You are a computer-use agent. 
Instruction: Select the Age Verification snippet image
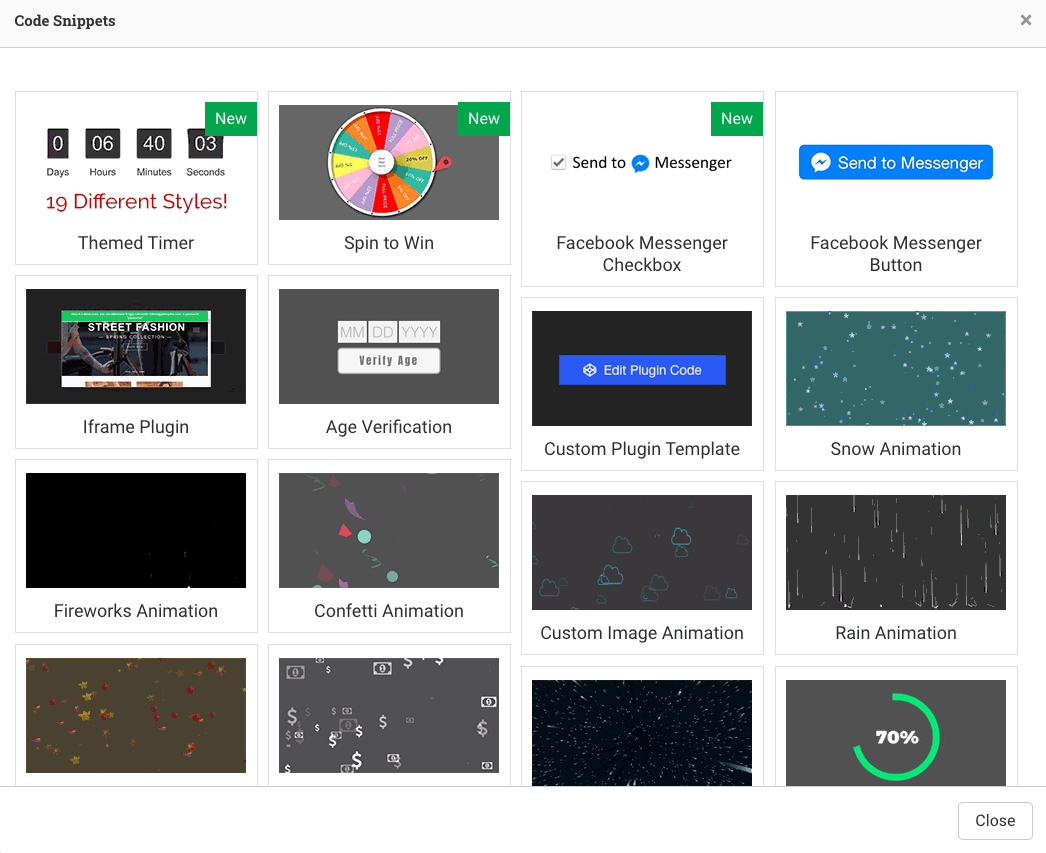pos(388,346)
